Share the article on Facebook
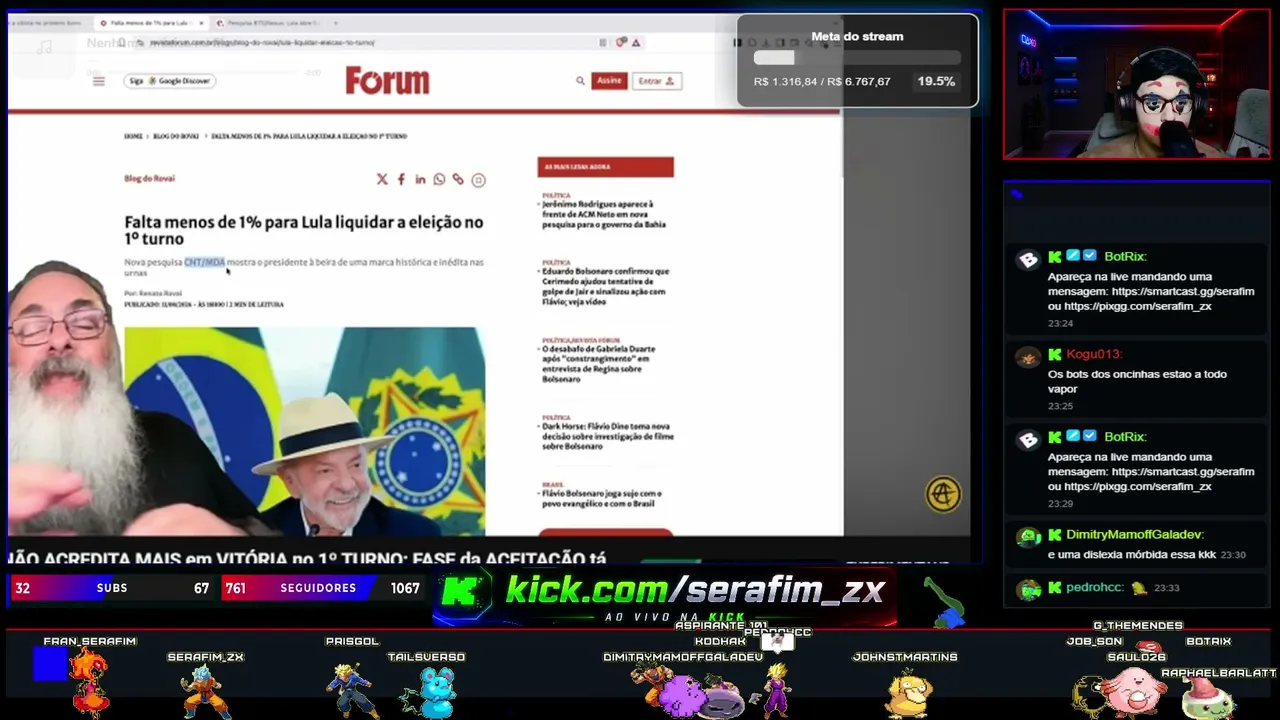Viewport: 1280px width, 720px height. tap(401, 180)
